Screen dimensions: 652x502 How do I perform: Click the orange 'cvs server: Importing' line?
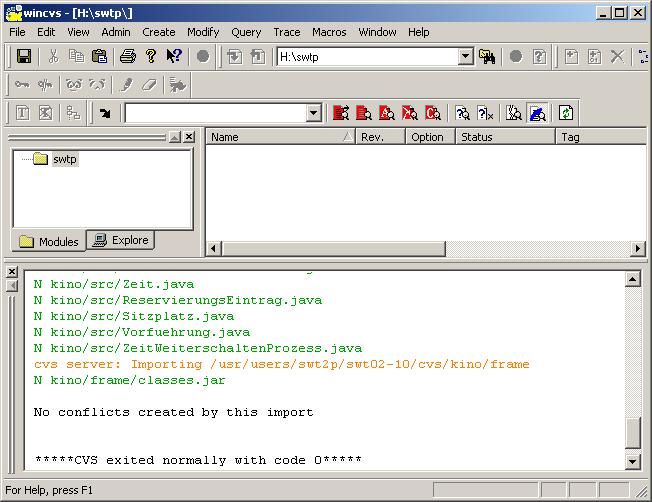click(282, 364)
